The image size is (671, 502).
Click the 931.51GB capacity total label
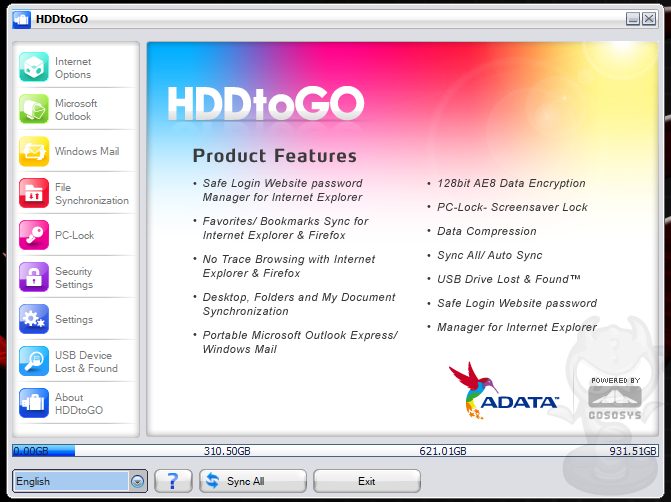[x=632, y=451]
